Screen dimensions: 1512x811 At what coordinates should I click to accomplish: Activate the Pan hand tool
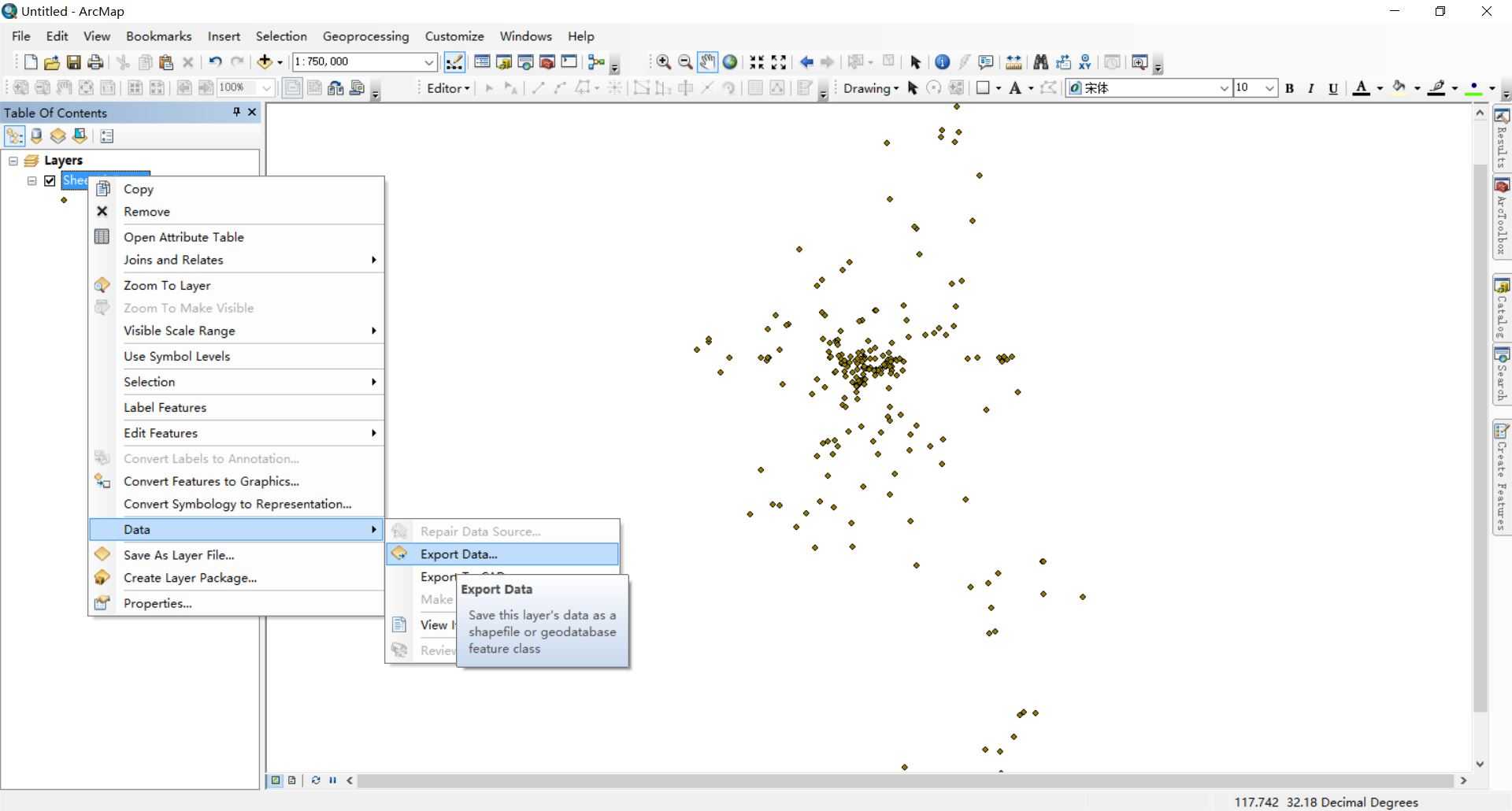point(707,62)
